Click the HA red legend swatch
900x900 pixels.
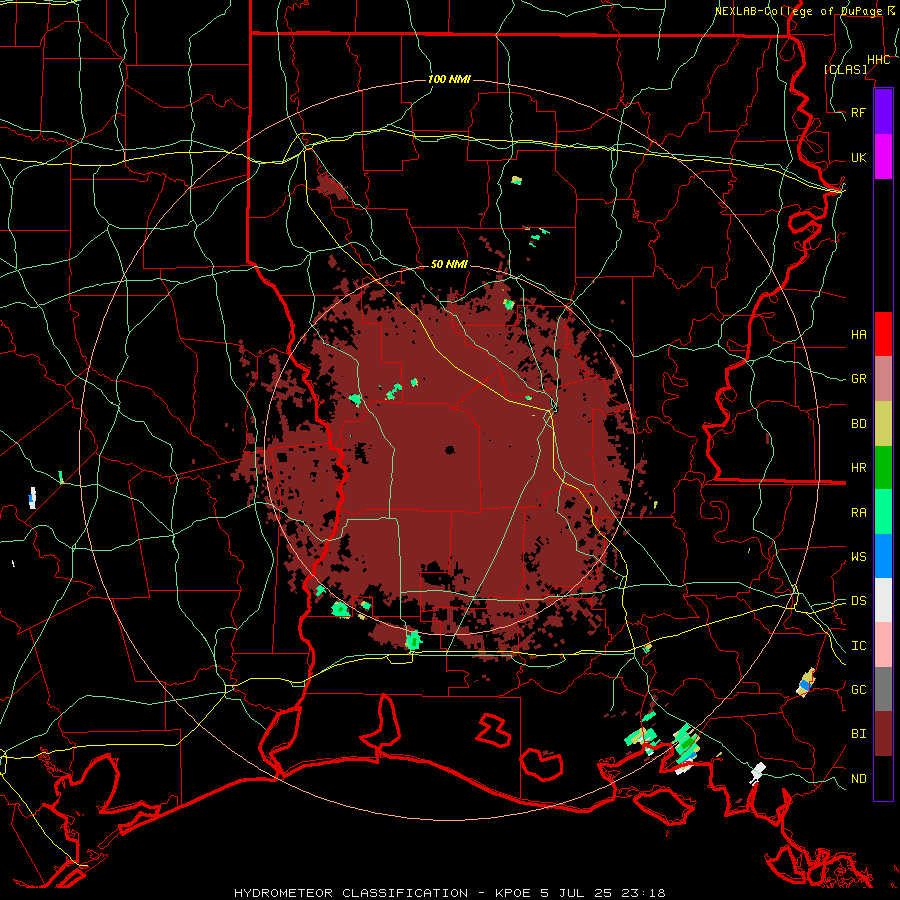click(883, 334)
